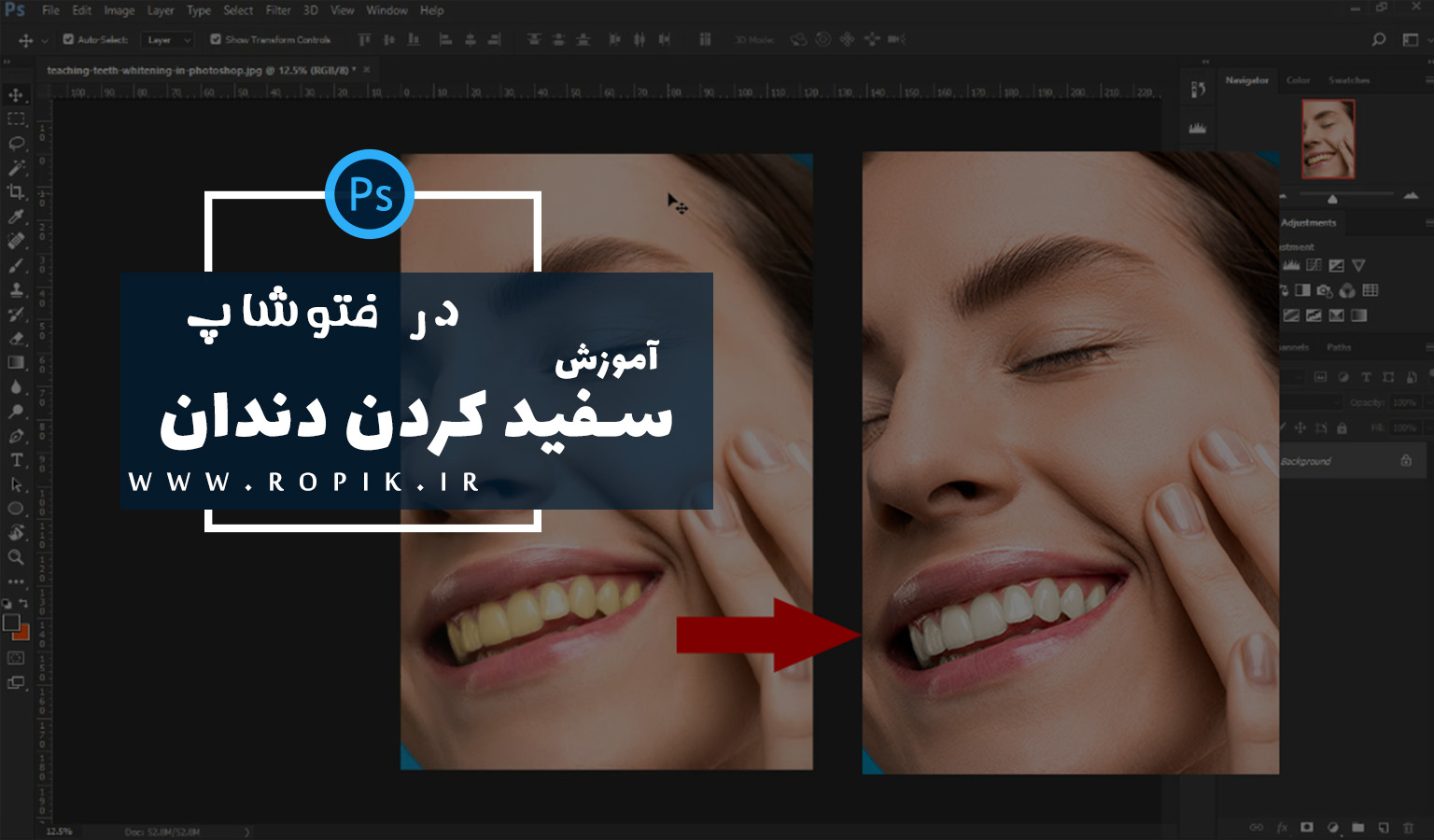This screenshot has height=840, width=1434.
Task: Toggle filter for type layers
Action: point(1366,377)
